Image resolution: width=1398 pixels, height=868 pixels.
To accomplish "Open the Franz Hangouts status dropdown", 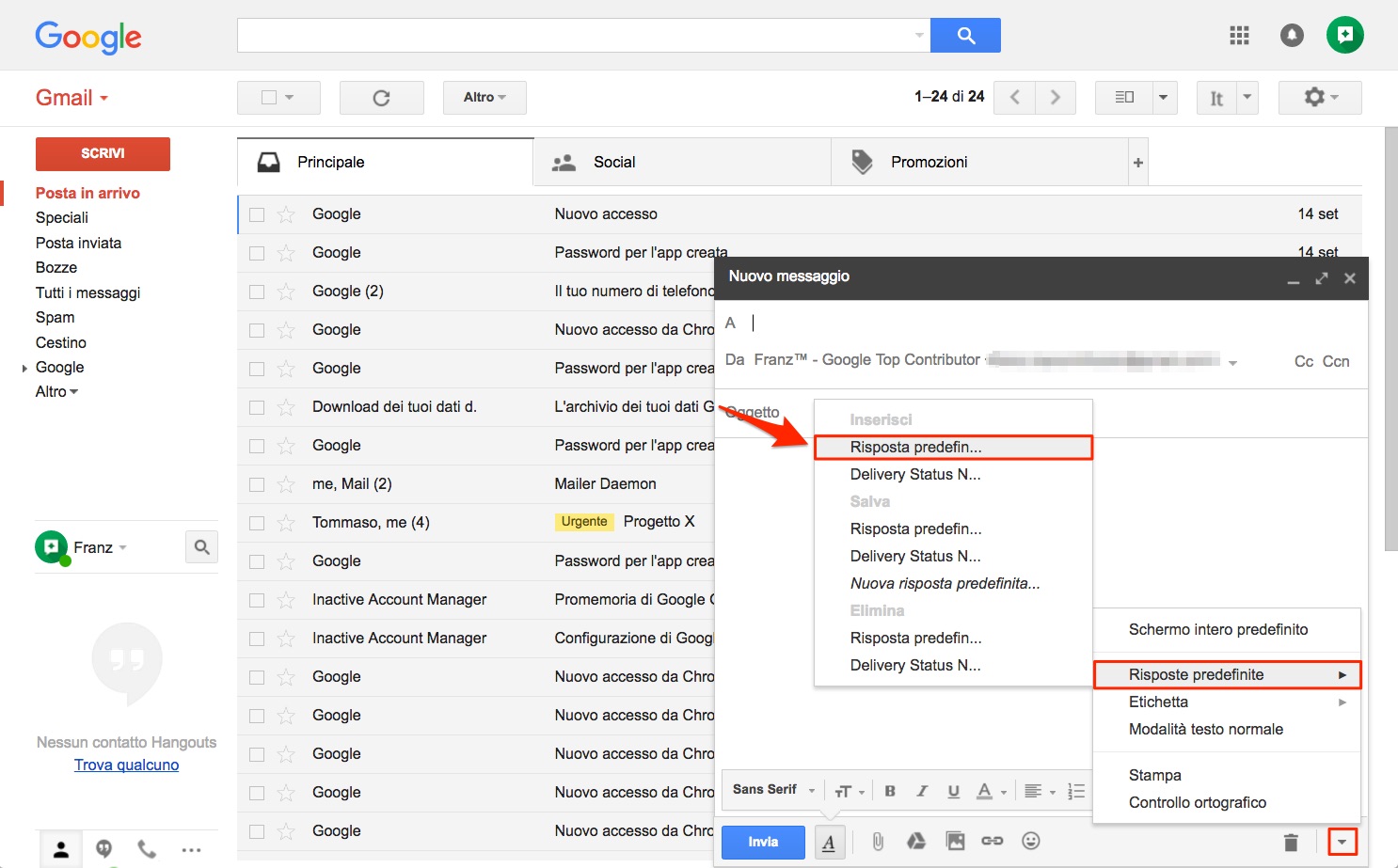I will [122, 548].
